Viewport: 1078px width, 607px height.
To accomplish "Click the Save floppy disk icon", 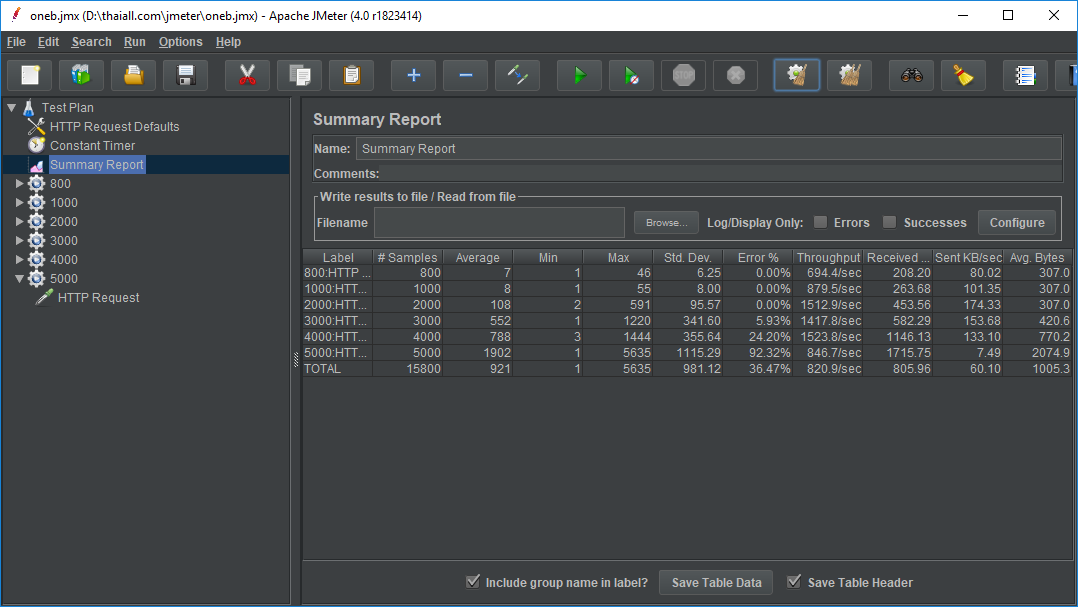I will tap(185, 75).
